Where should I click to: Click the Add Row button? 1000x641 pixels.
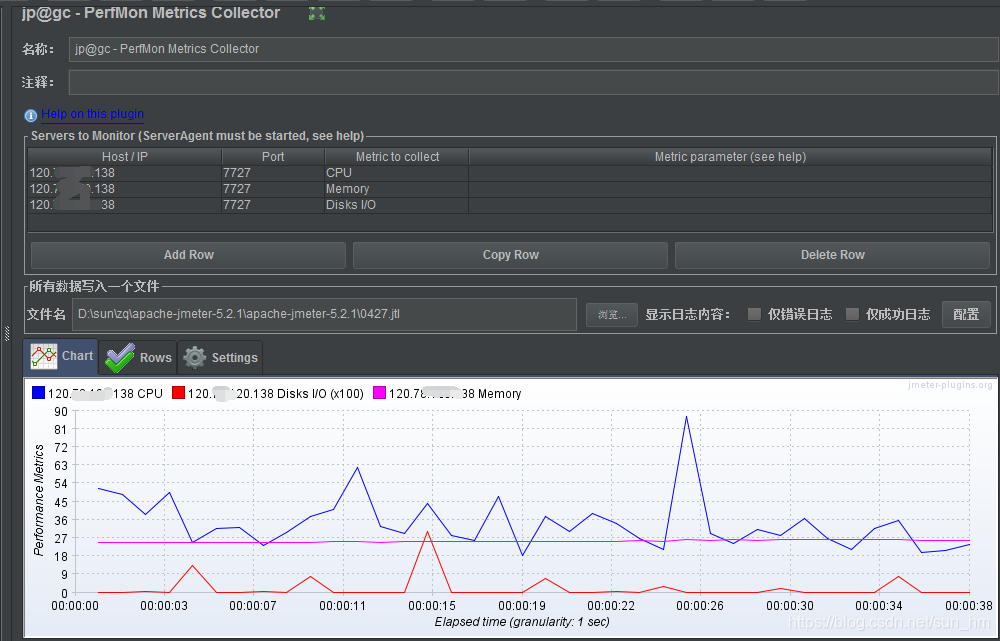188,255
